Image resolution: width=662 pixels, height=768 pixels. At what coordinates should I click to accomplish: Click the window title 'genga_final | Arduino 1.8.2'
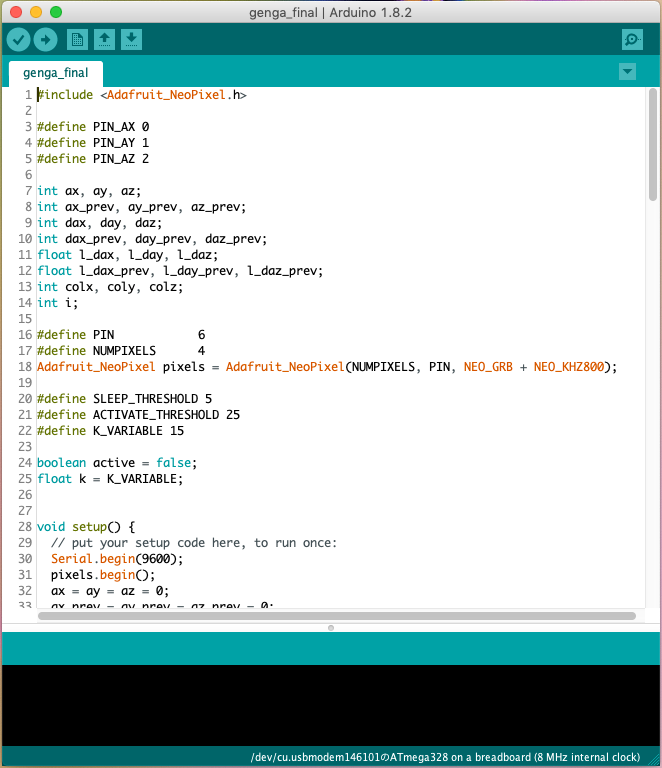pos(331,12)
